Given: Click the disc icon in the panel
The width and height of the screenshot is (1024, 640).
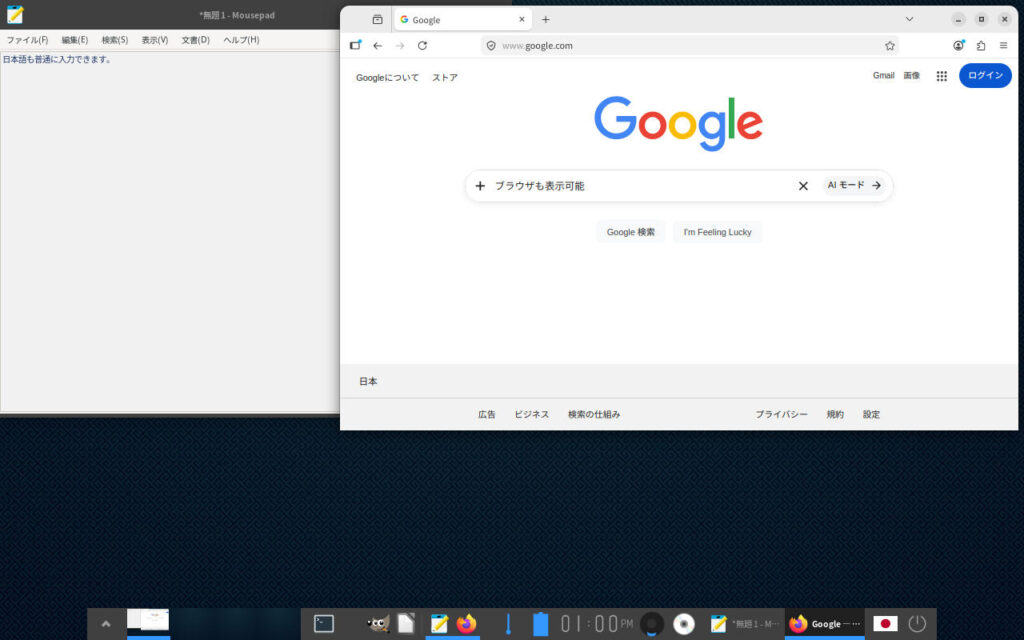Looking at the screenshot, I should coord(684,624).
